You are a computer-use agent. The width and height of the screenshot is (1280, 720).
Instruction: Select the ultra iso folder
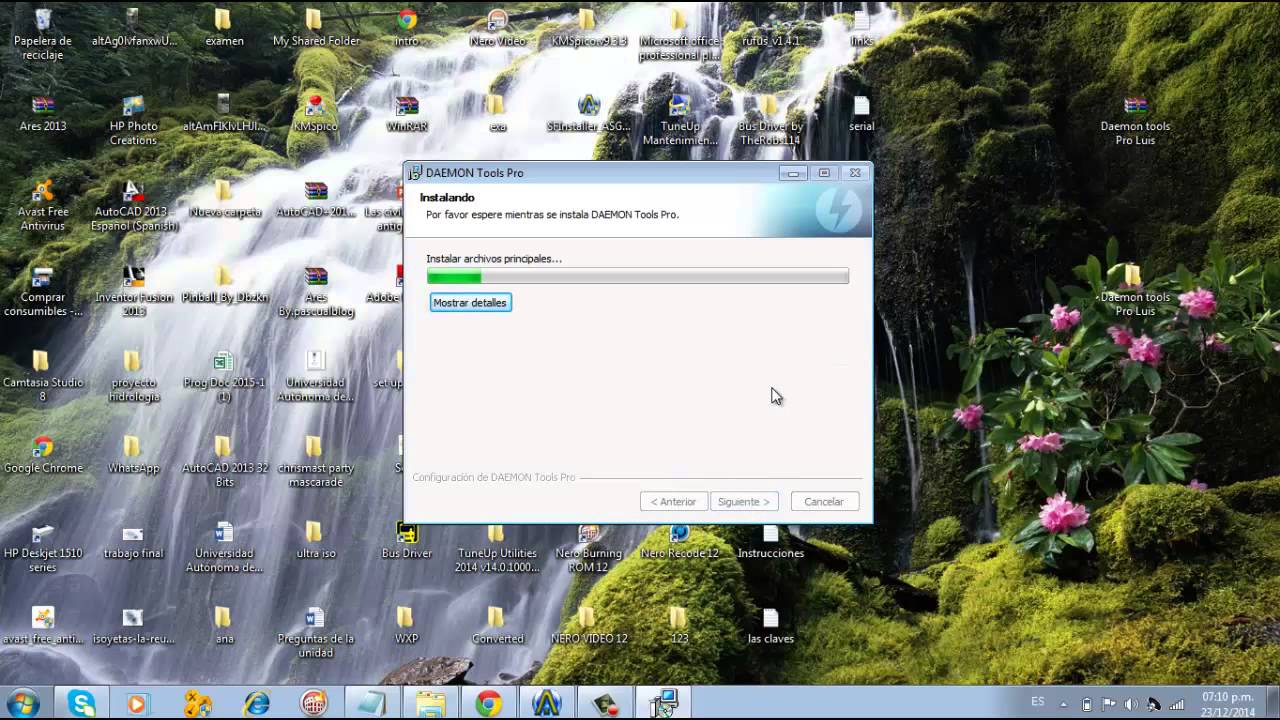315,539
